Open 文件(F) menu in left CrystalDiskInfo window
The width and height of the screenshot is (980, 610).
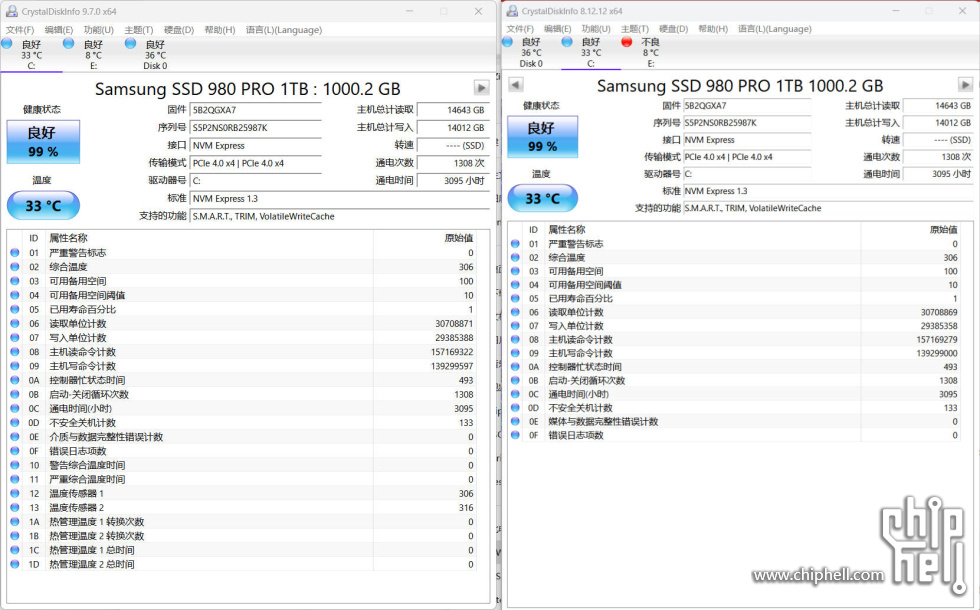[20, 30]
